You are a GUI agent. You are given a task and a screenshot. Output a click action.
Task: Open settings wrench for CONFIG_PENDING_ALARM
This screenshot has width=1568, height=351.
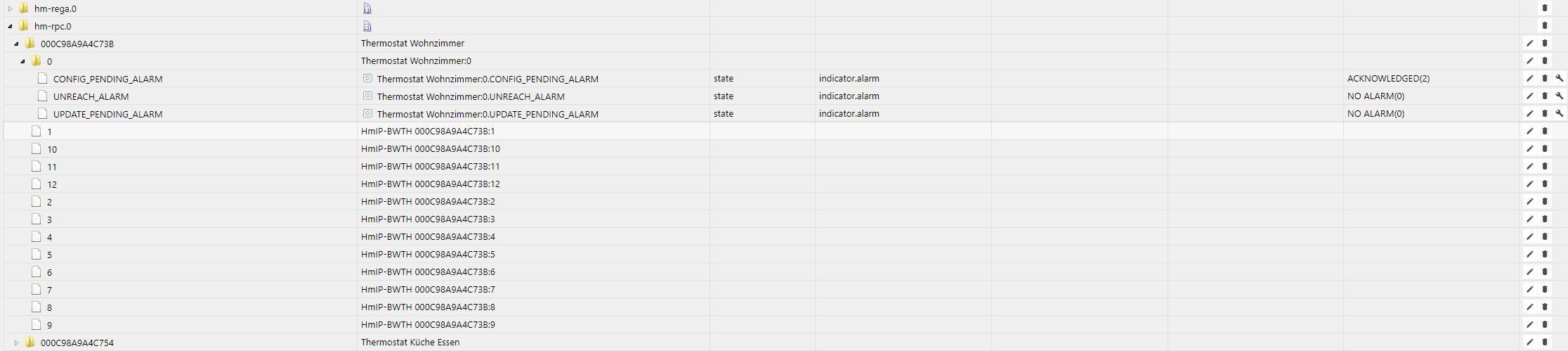click(1559, 79)
